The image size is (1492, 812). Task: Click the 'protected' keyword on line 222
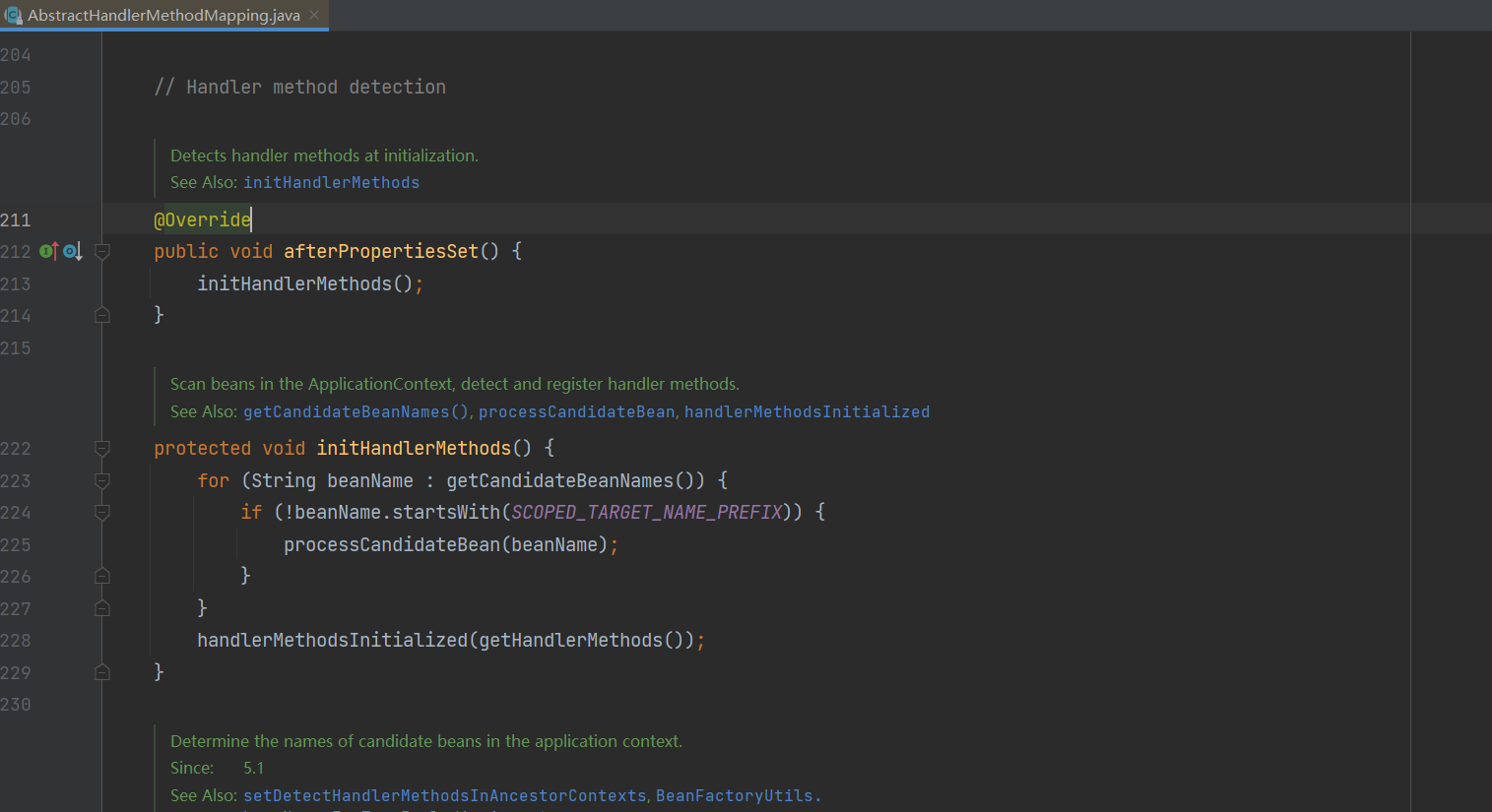point(202,448)
